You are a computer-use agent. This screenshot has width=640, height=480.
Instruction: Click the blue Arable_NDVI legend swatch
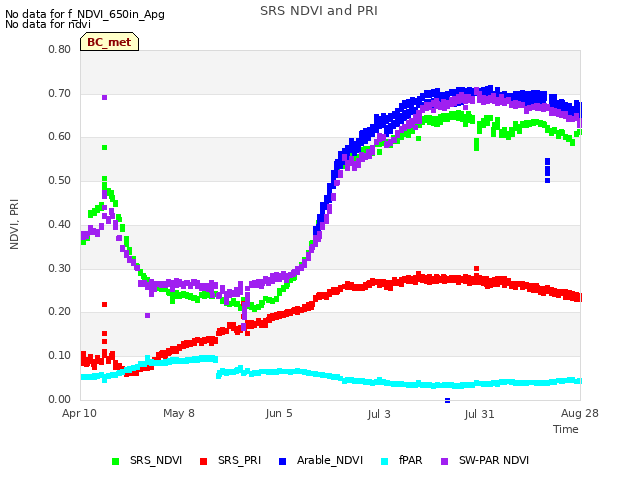282,462
